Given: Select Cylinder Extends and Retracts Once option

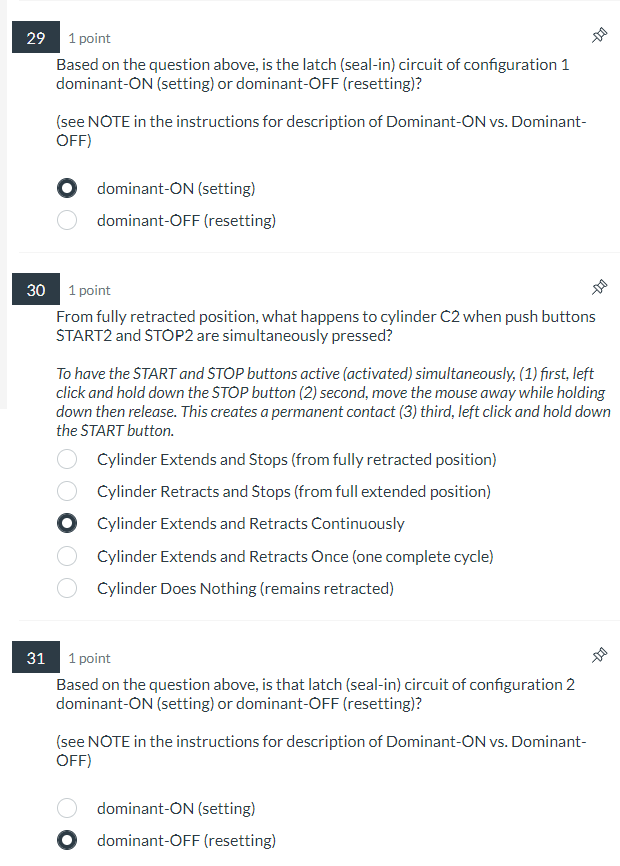Looking at the screenshot, I should pyautogui.click(x=66, y=555).
